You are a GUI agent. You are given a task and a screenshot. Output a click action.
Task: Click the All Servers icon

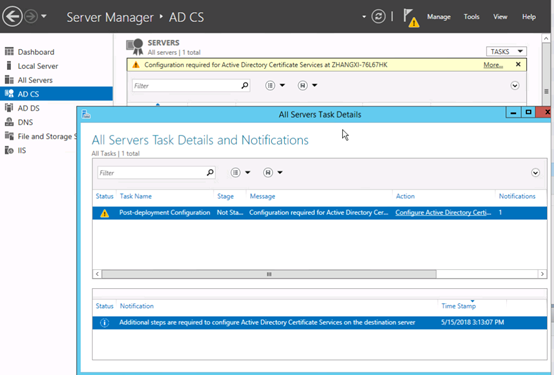point(9,80)
